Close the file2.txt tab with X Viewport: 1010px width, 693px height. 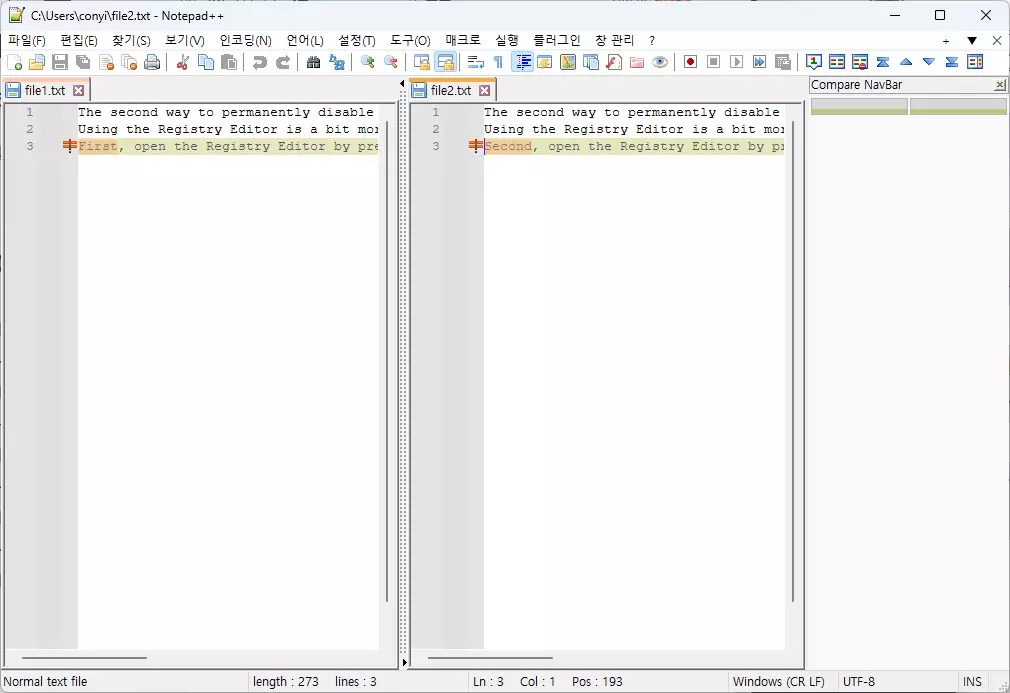point(484,90)
